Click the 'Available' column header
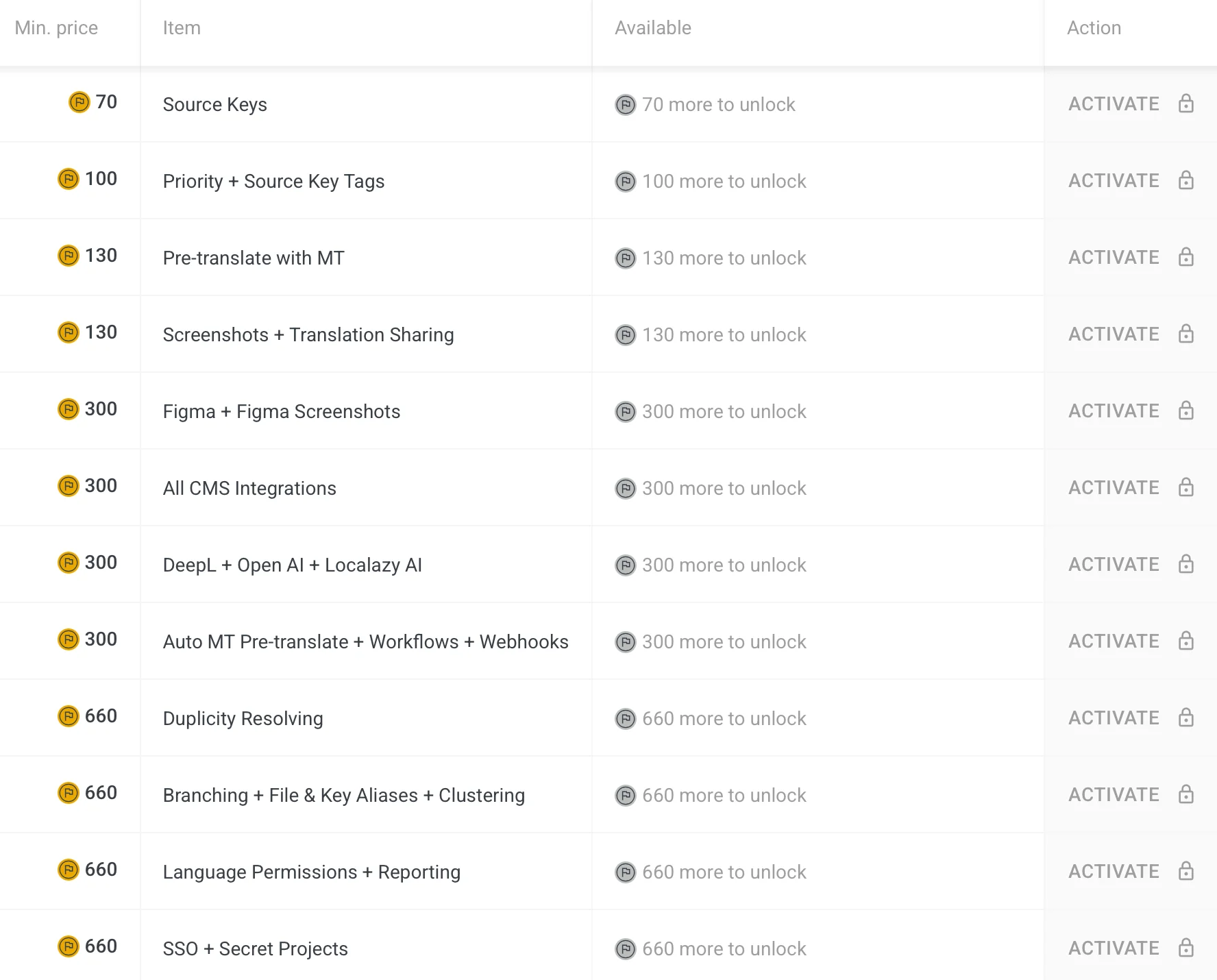The image size is (1217, 980). click(652, 28)
